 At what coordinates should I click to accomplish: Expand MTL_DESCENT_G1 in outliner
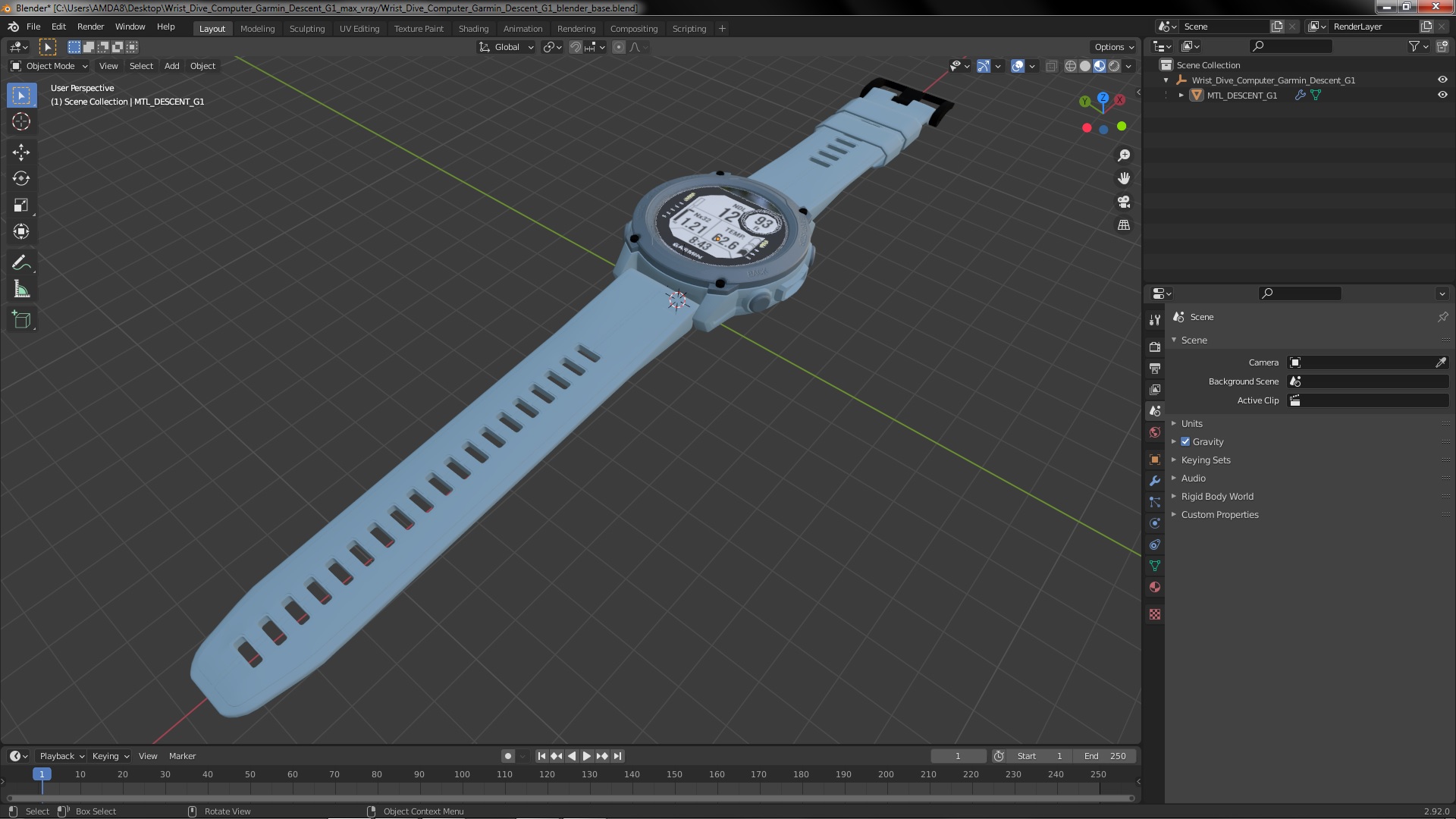click(x=1181, y=95)
